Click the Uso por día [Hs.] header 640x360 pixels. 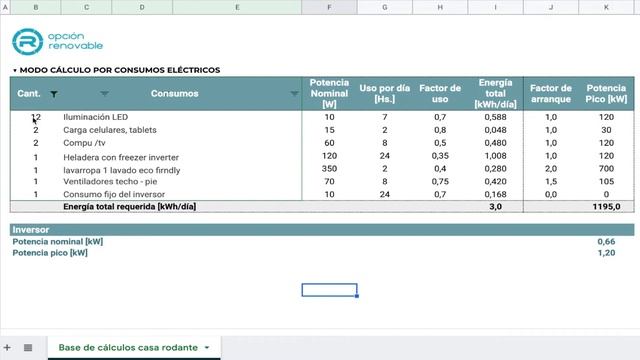384,93
